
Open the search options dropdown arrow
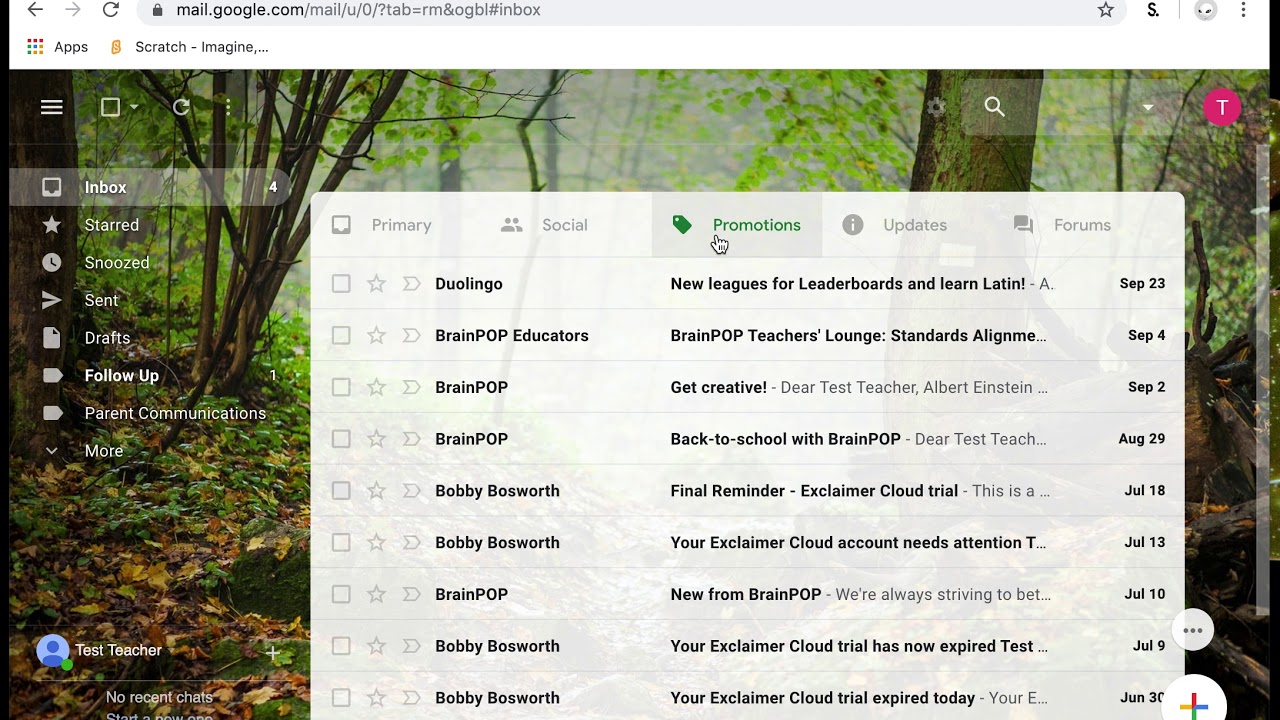point(1148,107)
